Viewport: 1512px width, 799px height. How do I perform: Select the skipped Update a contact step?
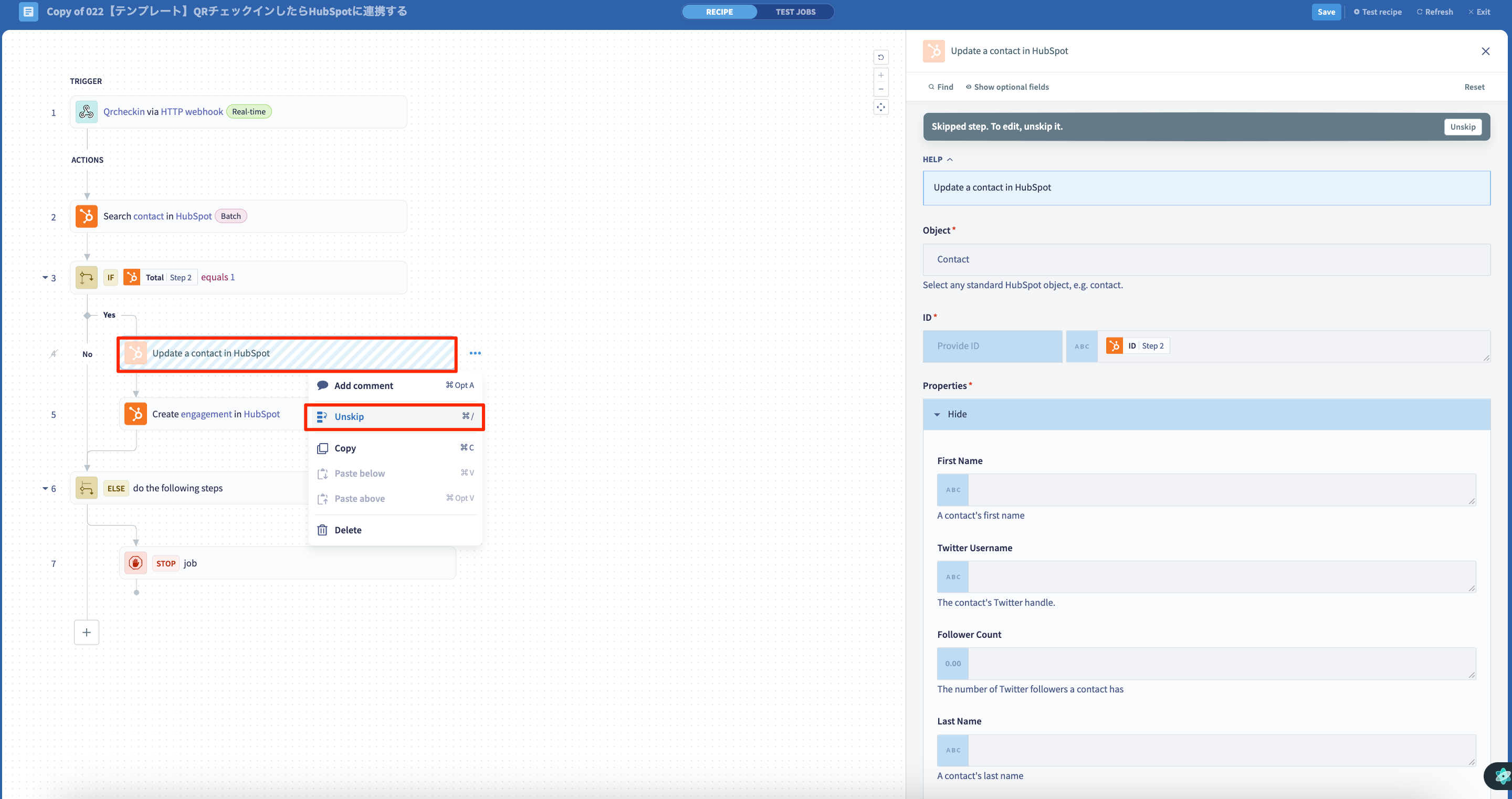tap(287, 353)
